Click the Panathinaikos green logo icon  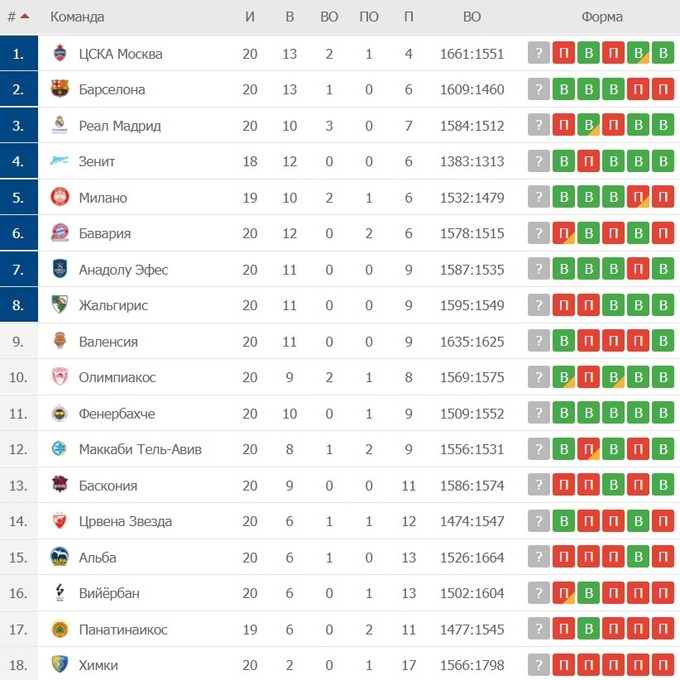[59, 630]
